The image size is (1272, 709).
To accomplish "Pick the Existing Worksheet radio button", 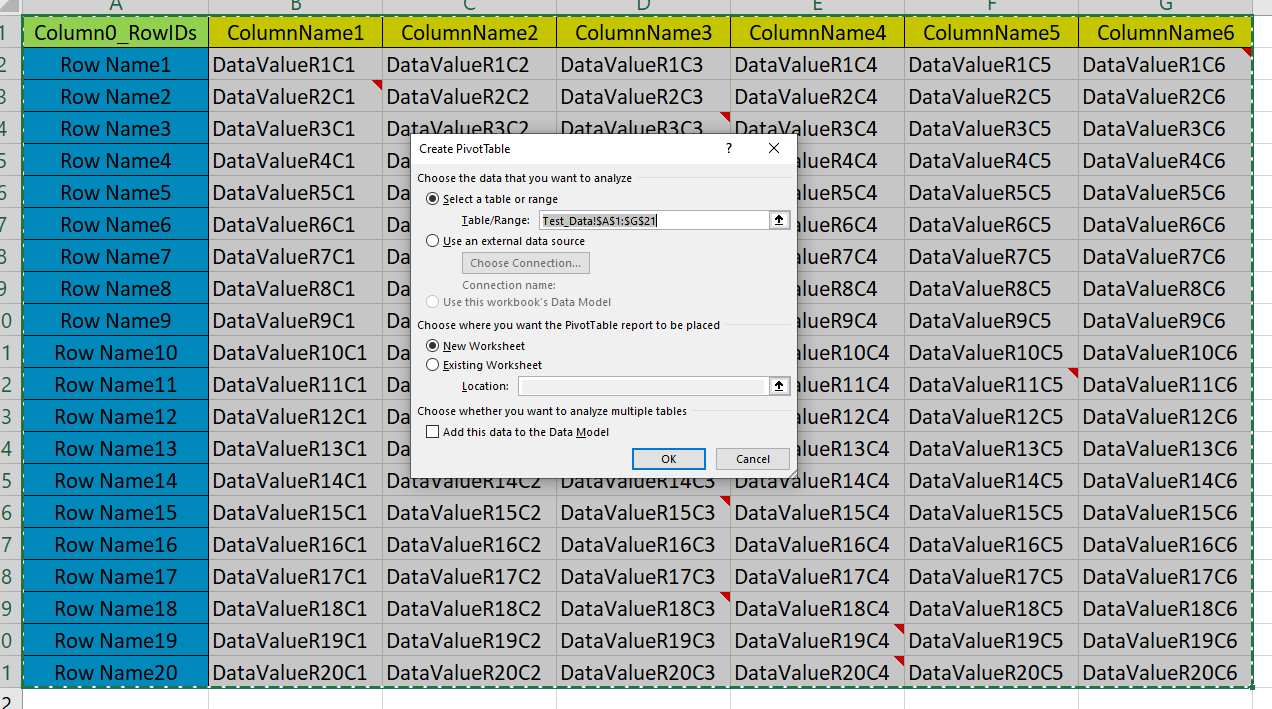I will 433,365.
